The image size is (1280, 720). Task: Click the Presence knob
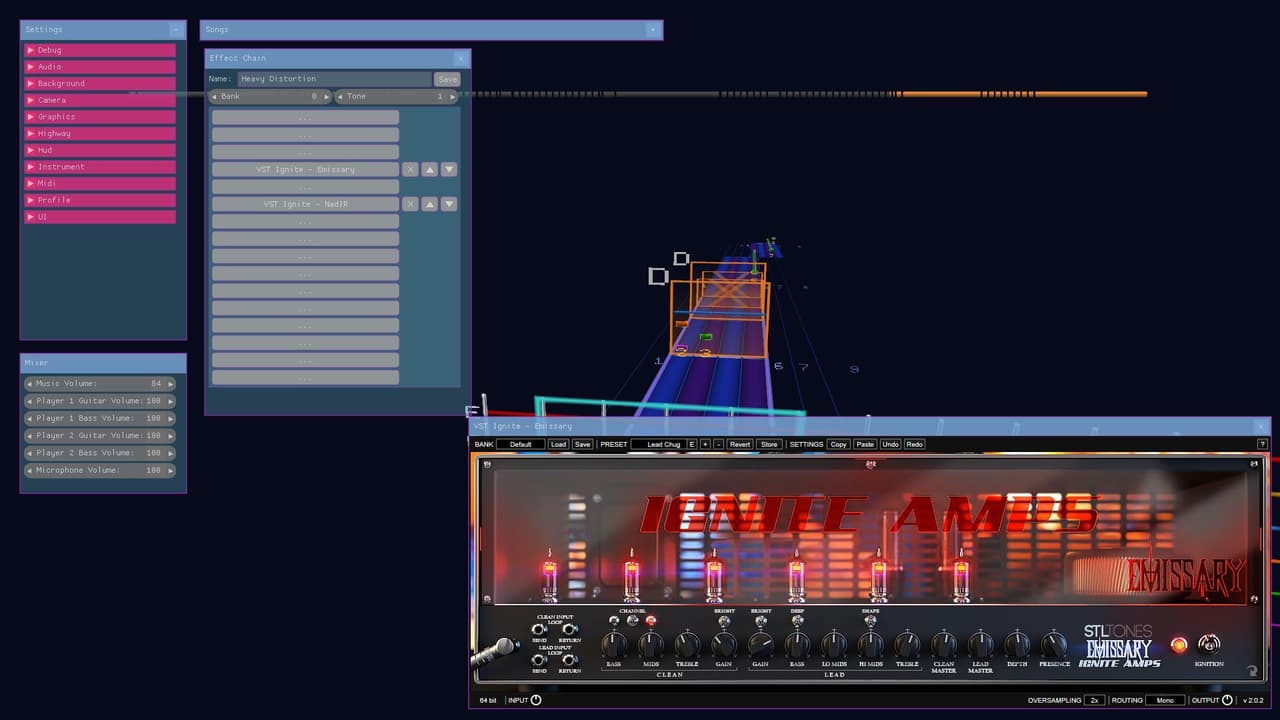pos(1054,645)
